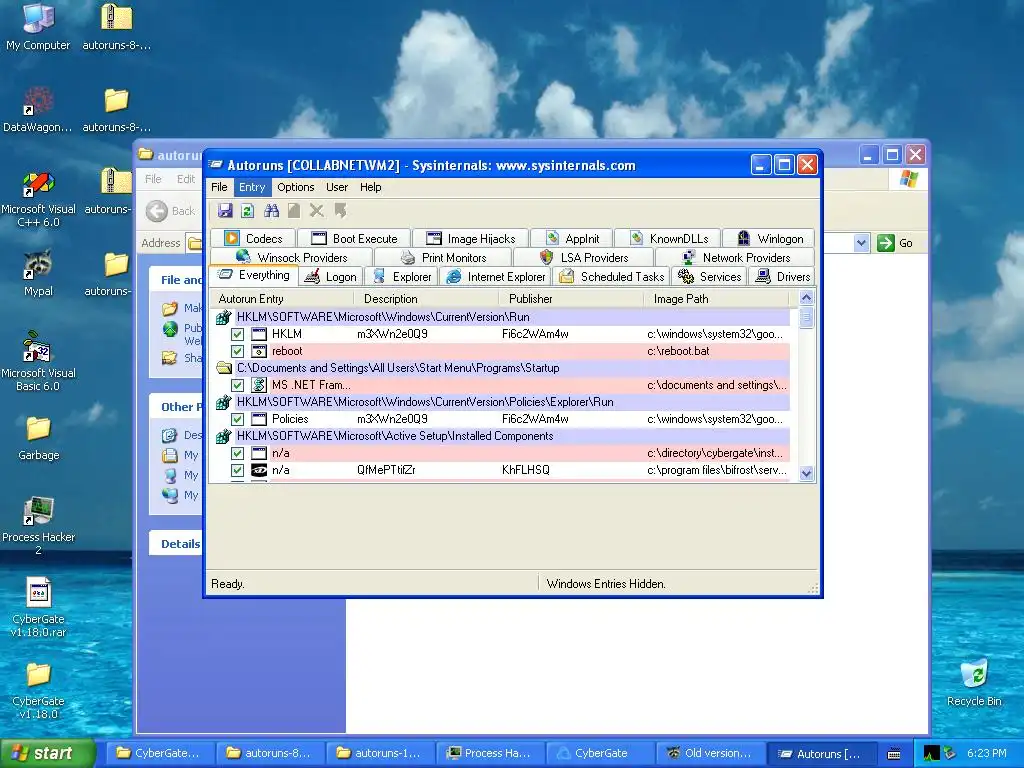
Task: Select the DataWagon desktop shortcut
Action: (x=38, y=108)
